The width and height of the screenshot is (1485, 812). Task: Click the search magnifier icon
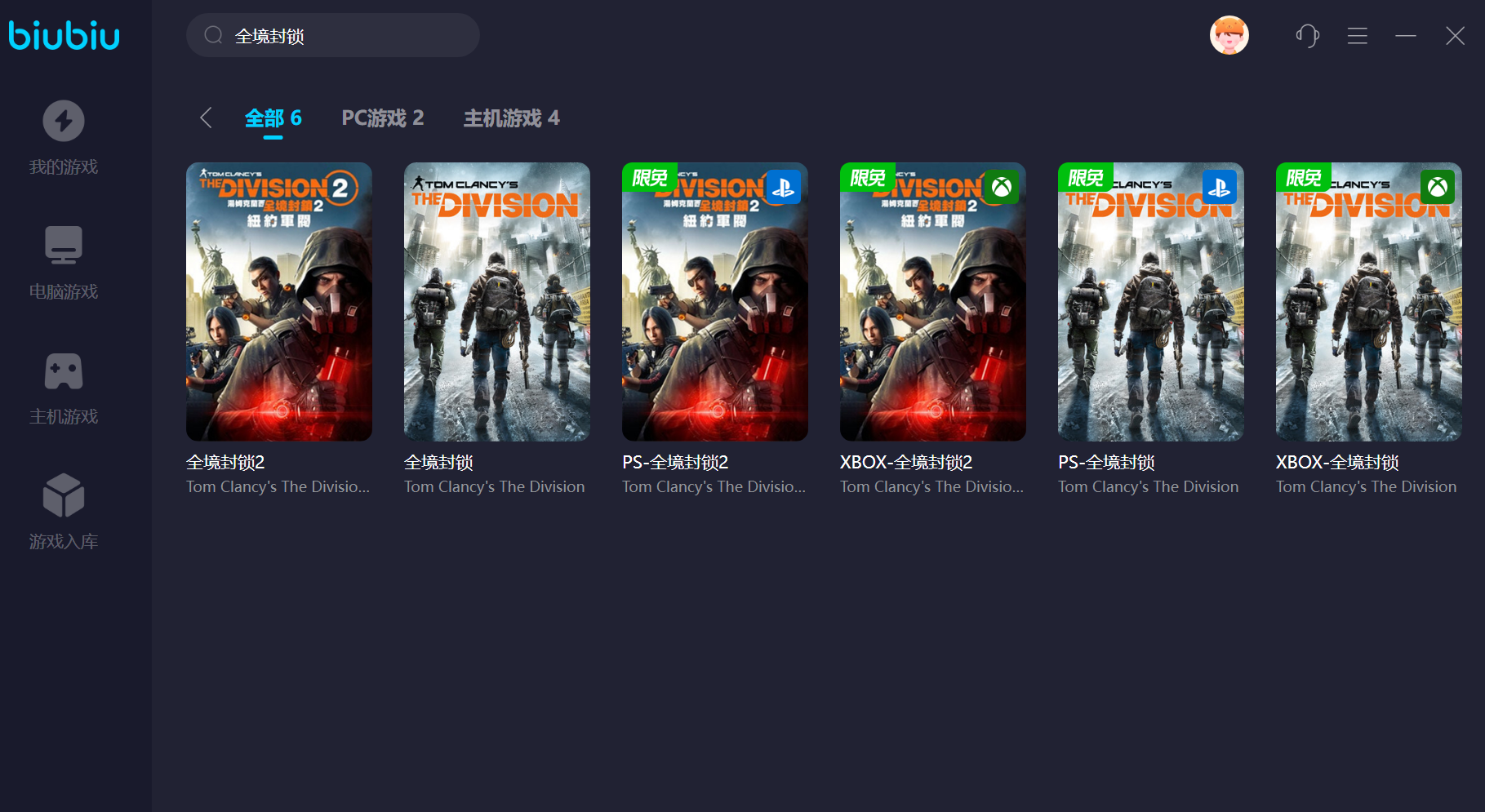[x=214, y=35]
